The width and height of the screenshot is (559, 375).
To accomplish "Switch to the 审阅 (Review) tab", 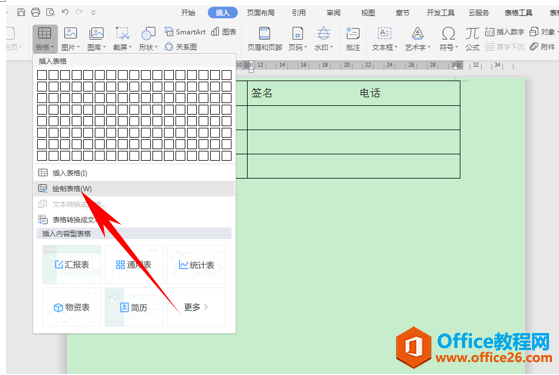I will coord(333,13).
